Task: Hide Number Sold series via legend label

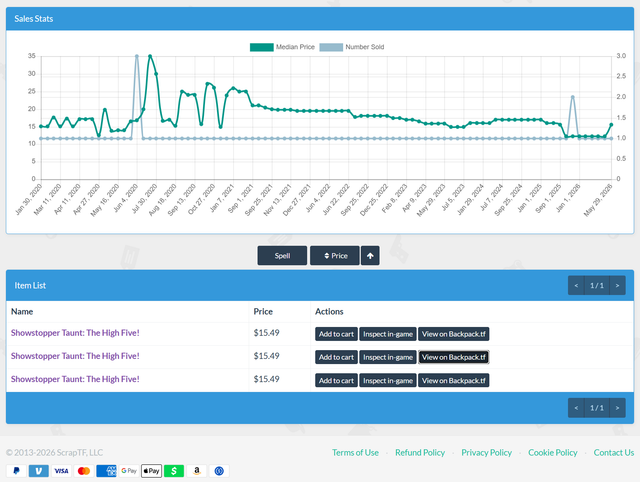Action: 364,47
